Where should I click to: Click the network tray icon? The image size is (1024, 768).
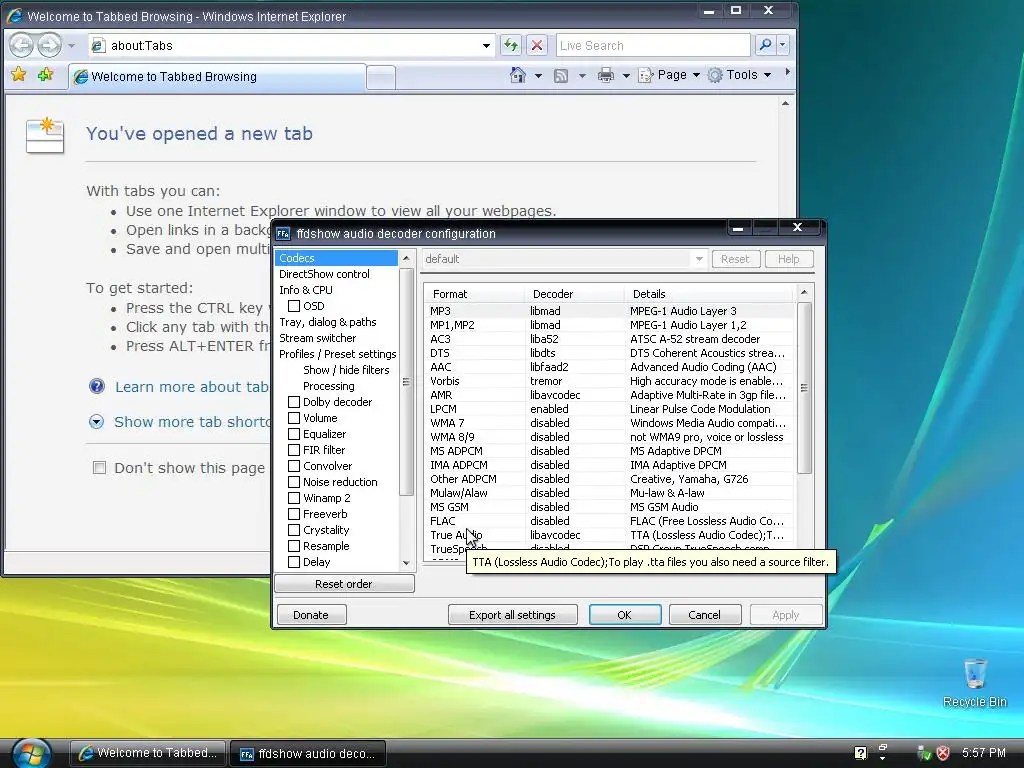pyautogui.click(x=923, y=753)
